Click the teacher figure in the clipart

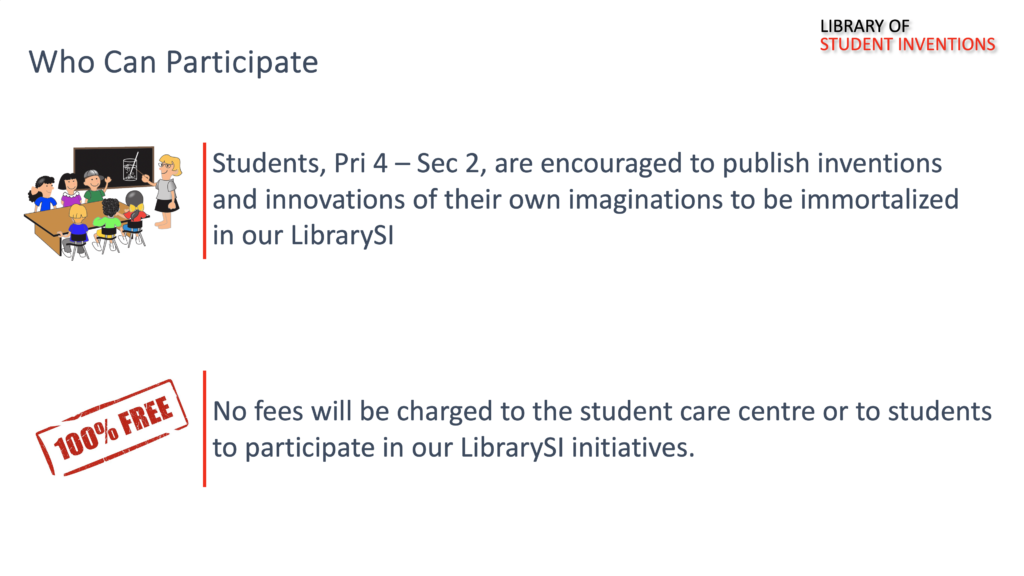(x=167, y=184)
